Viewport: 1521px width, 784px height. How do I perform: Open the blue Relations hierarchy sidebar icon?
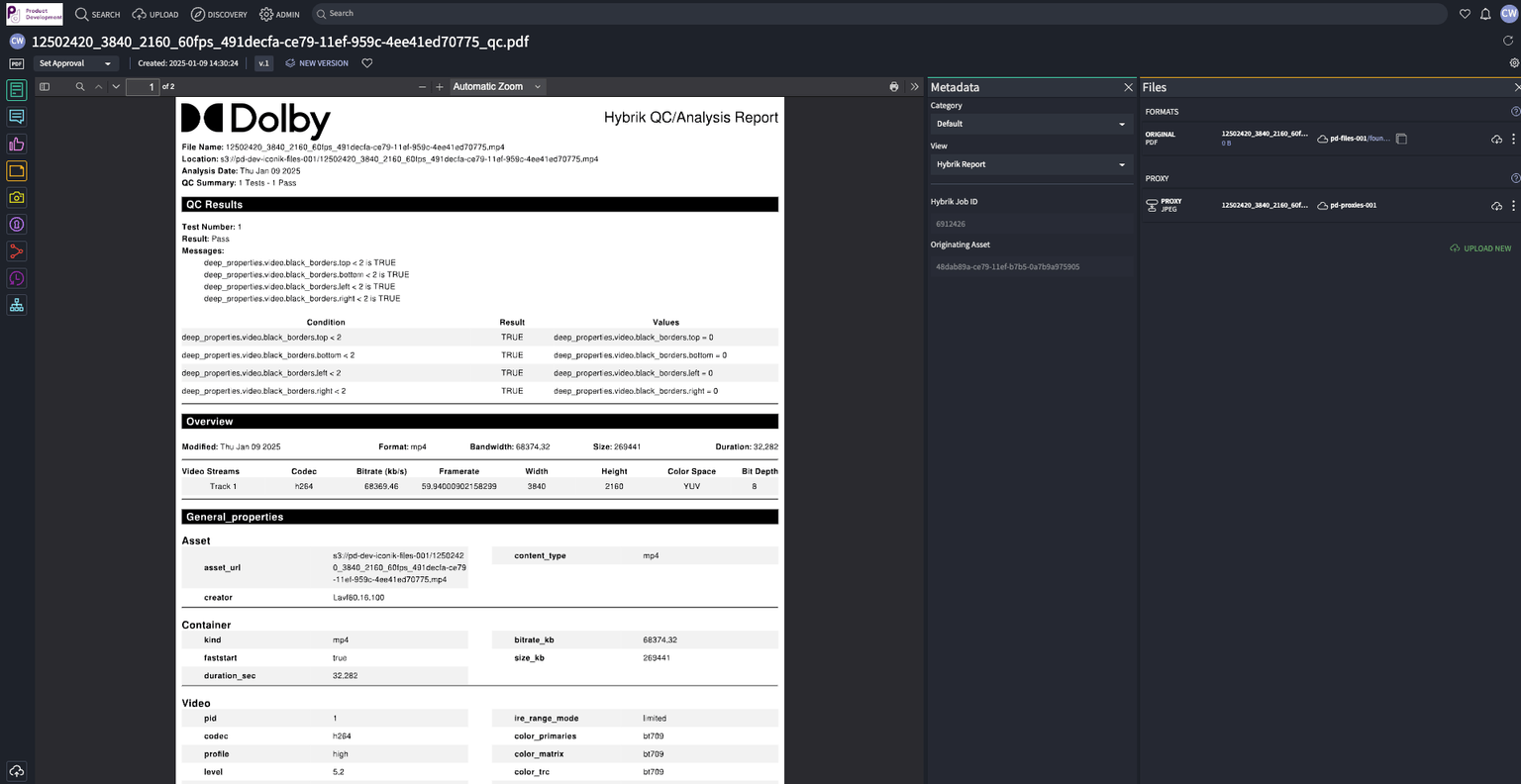(x=17, y=305)
